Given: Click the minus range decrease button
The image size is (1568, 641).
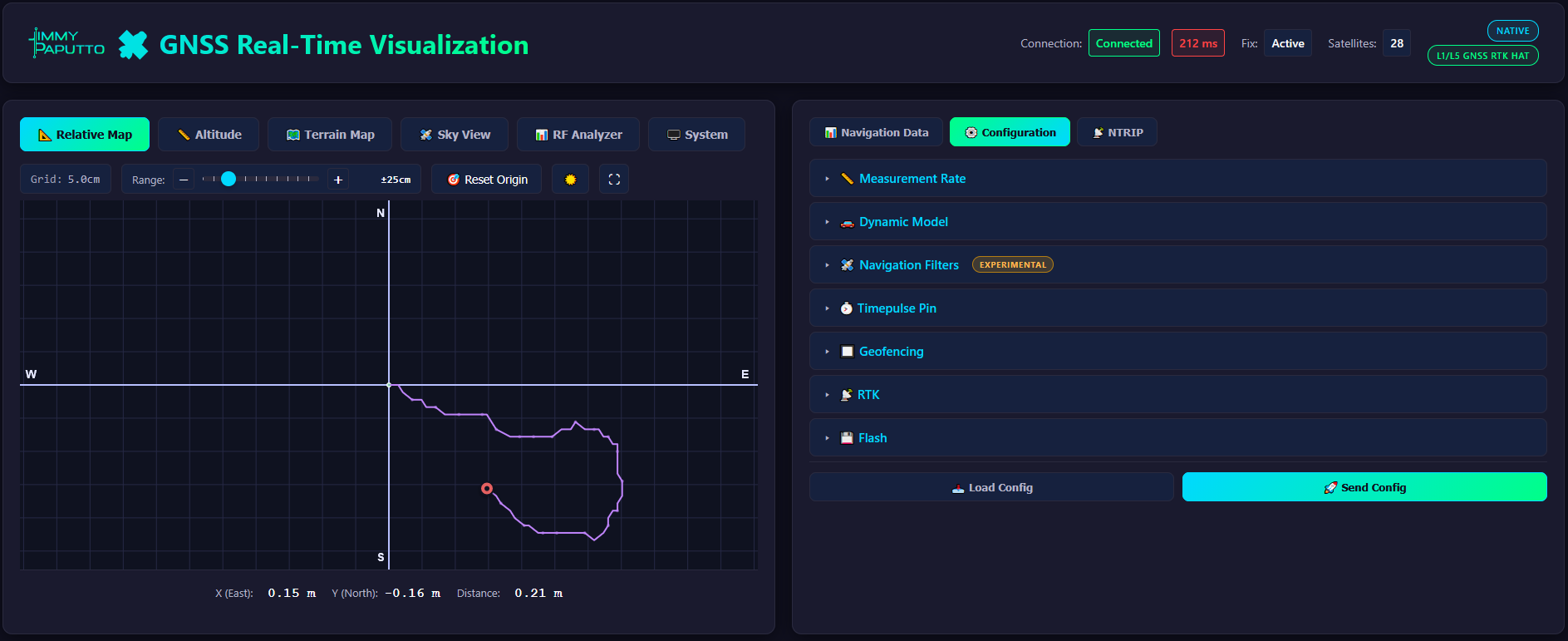Looking at the screenshot, I should (184, 180).
